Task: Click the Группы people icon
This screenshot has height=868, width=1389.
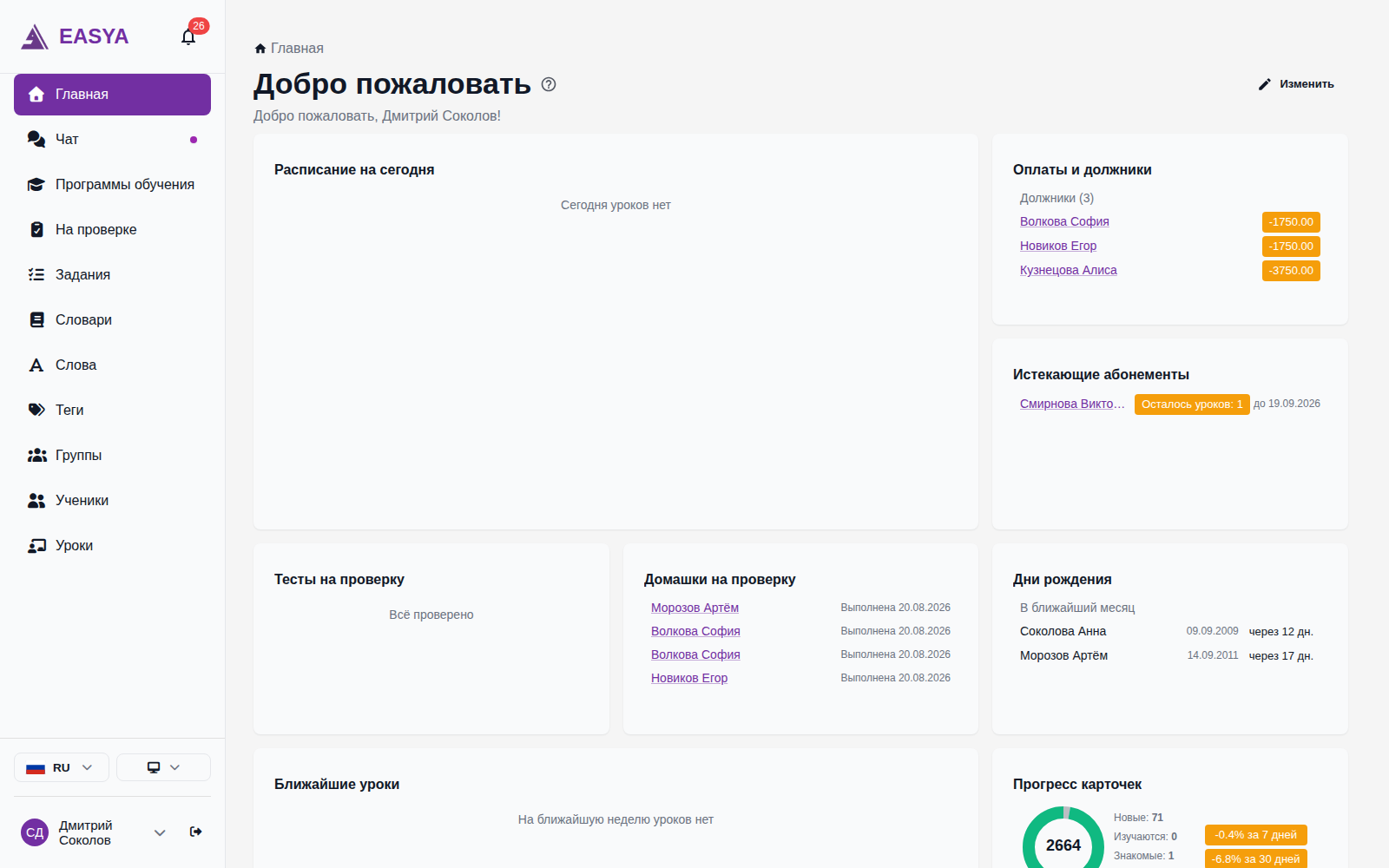Action: [x=36, y=455]
